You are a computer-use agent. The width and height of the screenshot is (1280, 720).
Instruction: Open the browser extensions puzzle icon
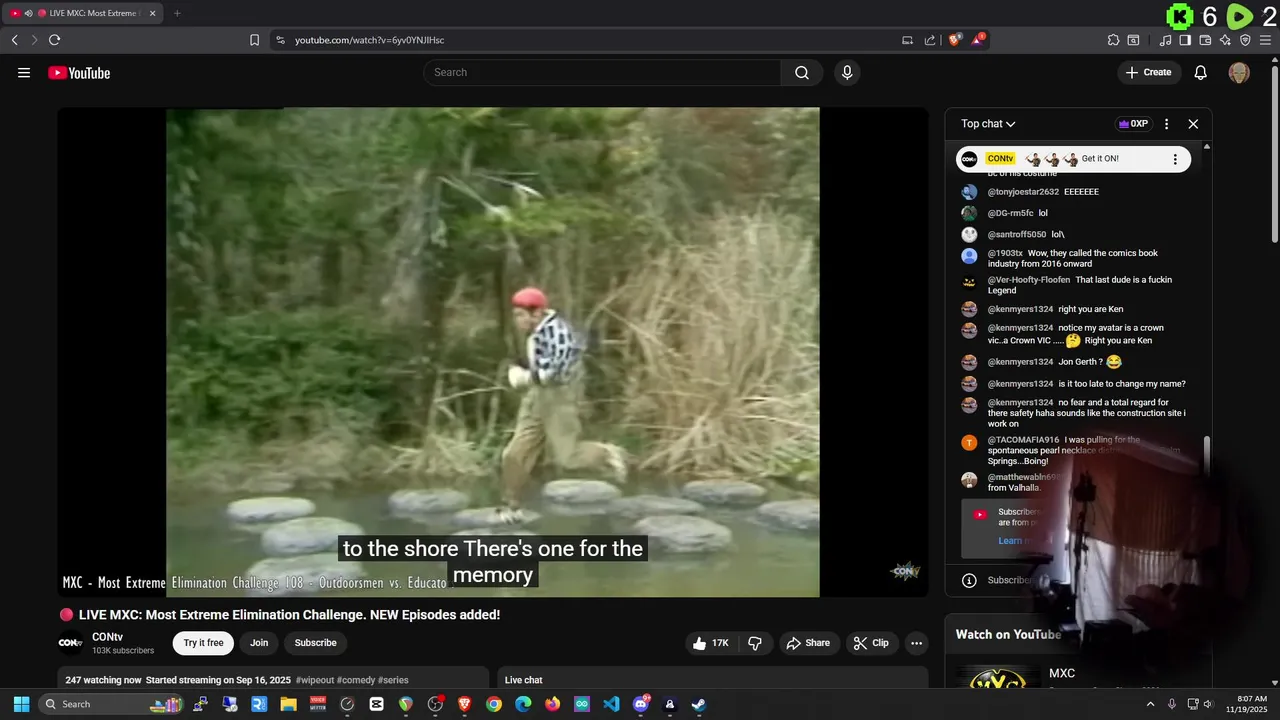point(1113,40)
